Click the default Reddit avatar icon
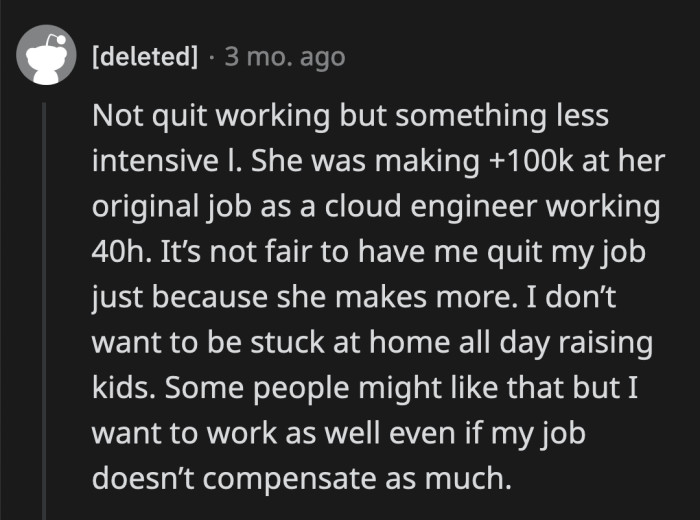This screenshot has width=700, height=520. pos(43,57)
